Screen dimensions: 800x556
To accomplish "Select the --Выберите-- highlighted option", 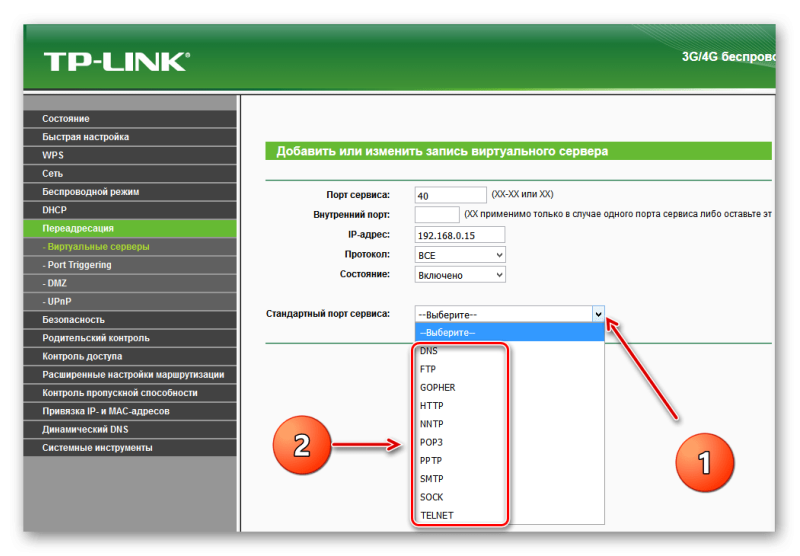I will [510, 333].
